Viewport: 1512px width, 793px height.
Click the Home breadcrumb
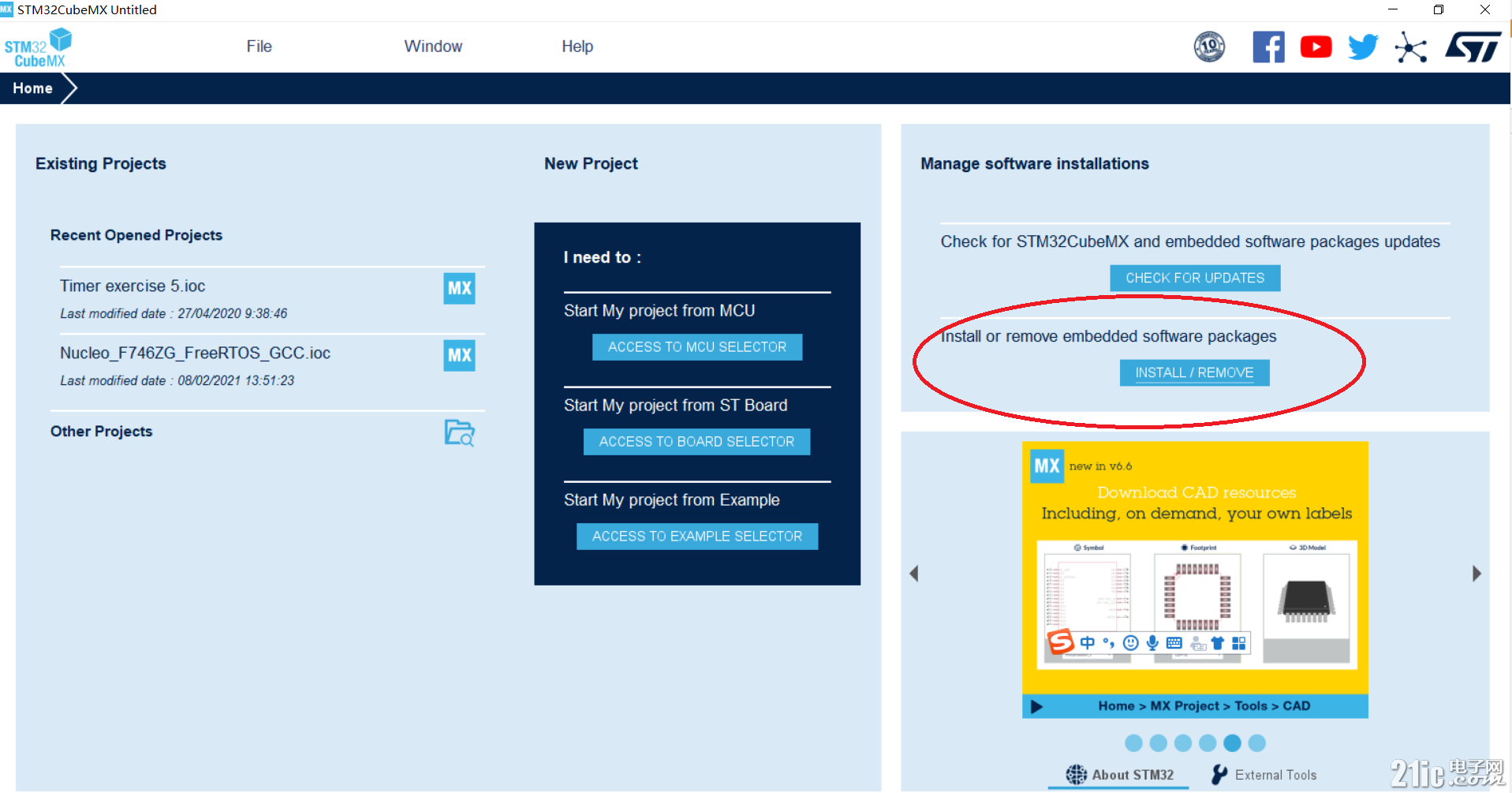32,88
